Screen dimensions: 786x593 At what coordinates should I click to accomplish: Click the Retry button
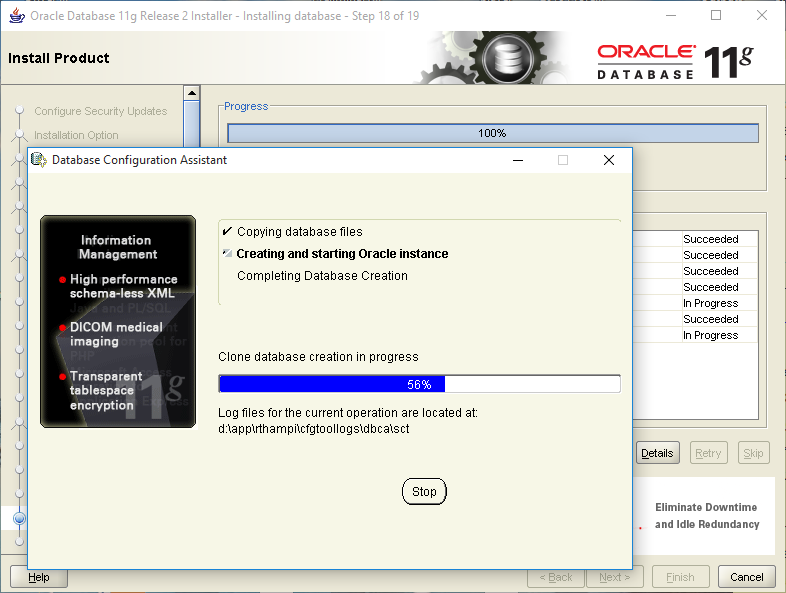(x=708, y=453)
